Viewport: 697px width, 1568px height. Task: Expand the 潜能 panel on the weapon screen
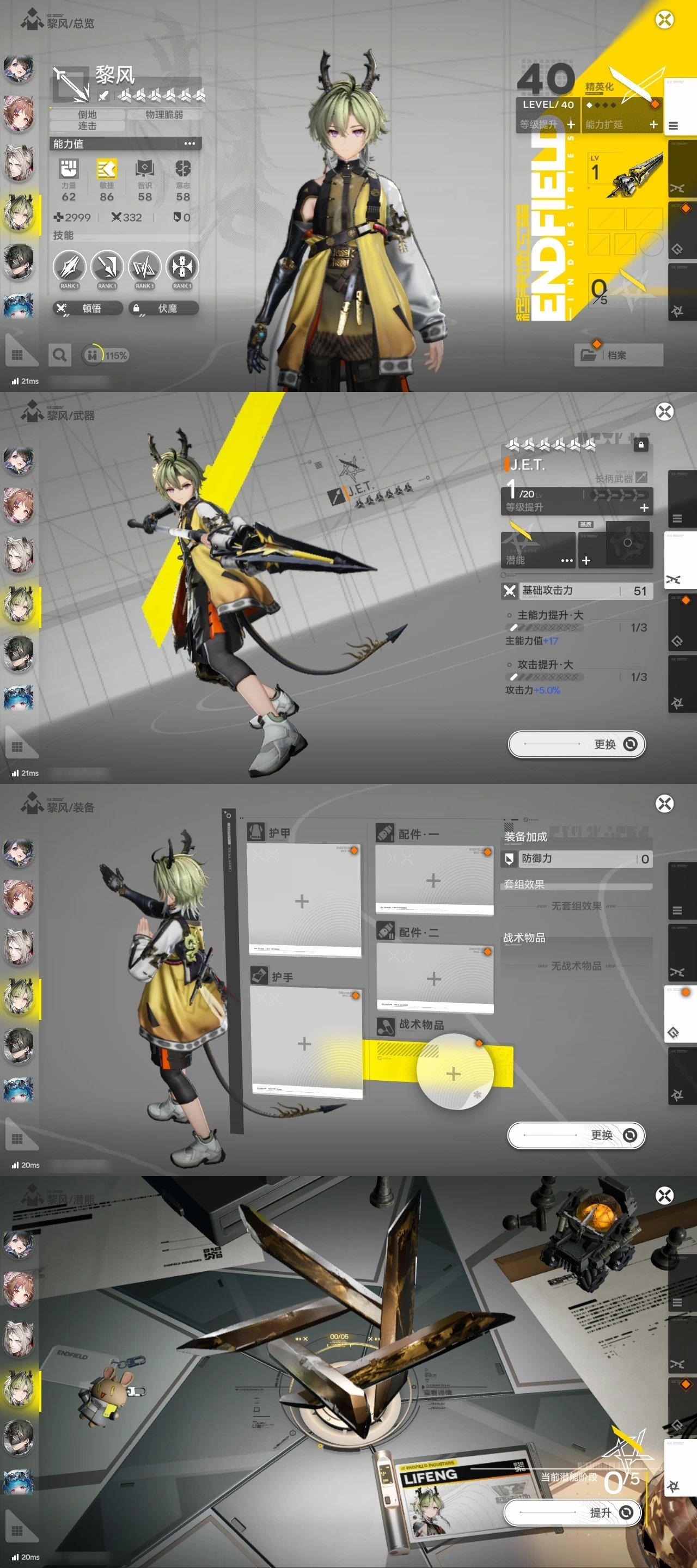(x=566, y=560)
